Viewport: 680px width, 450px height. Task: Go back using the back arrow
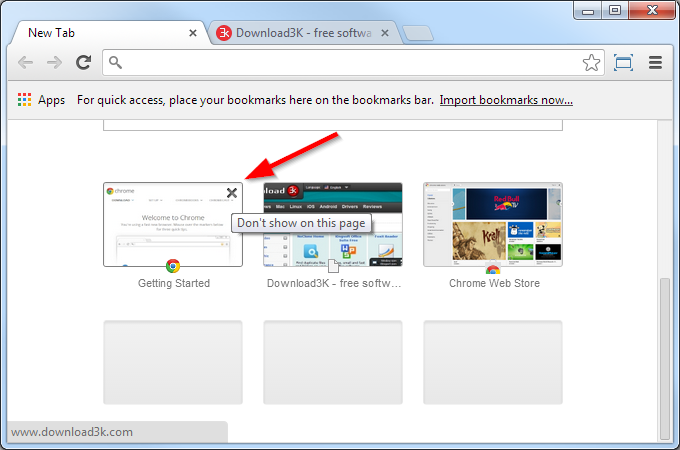click(x=25, y=63)
